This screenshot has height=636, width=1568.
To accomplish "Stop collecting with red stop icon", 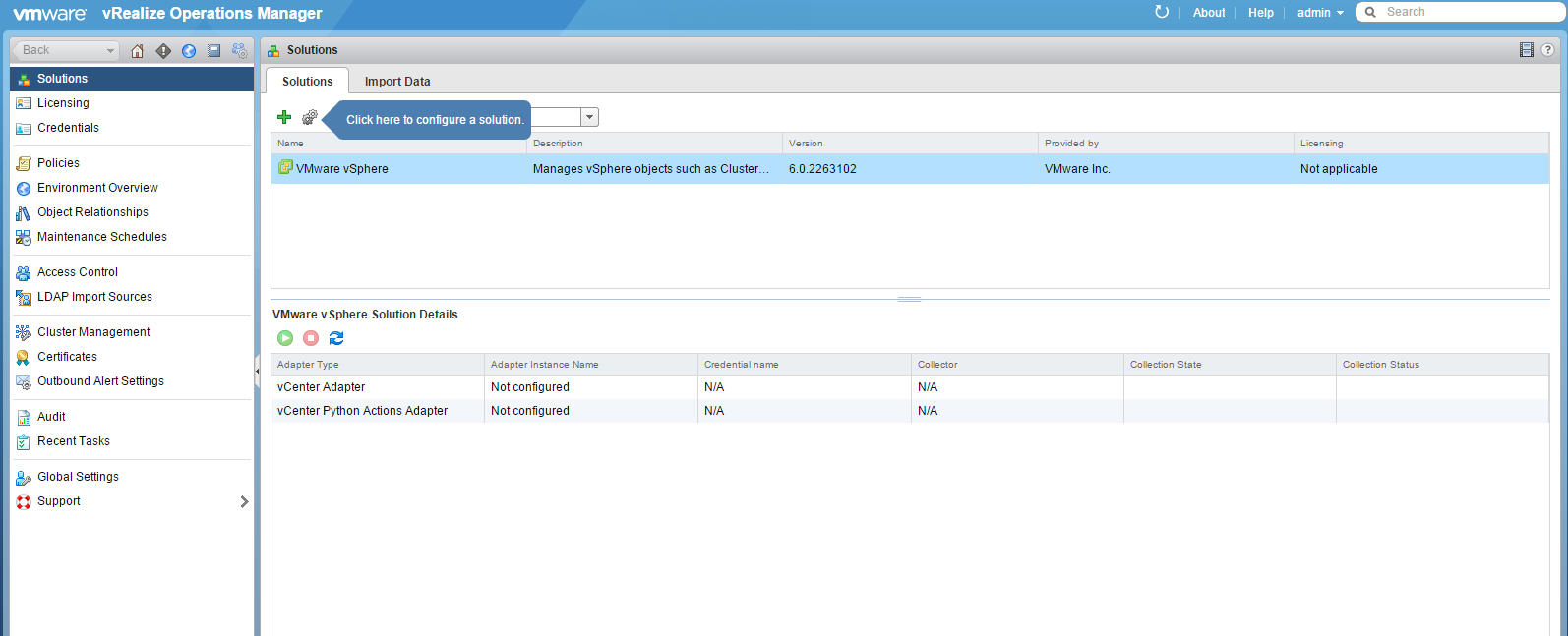I will point(311,338).
